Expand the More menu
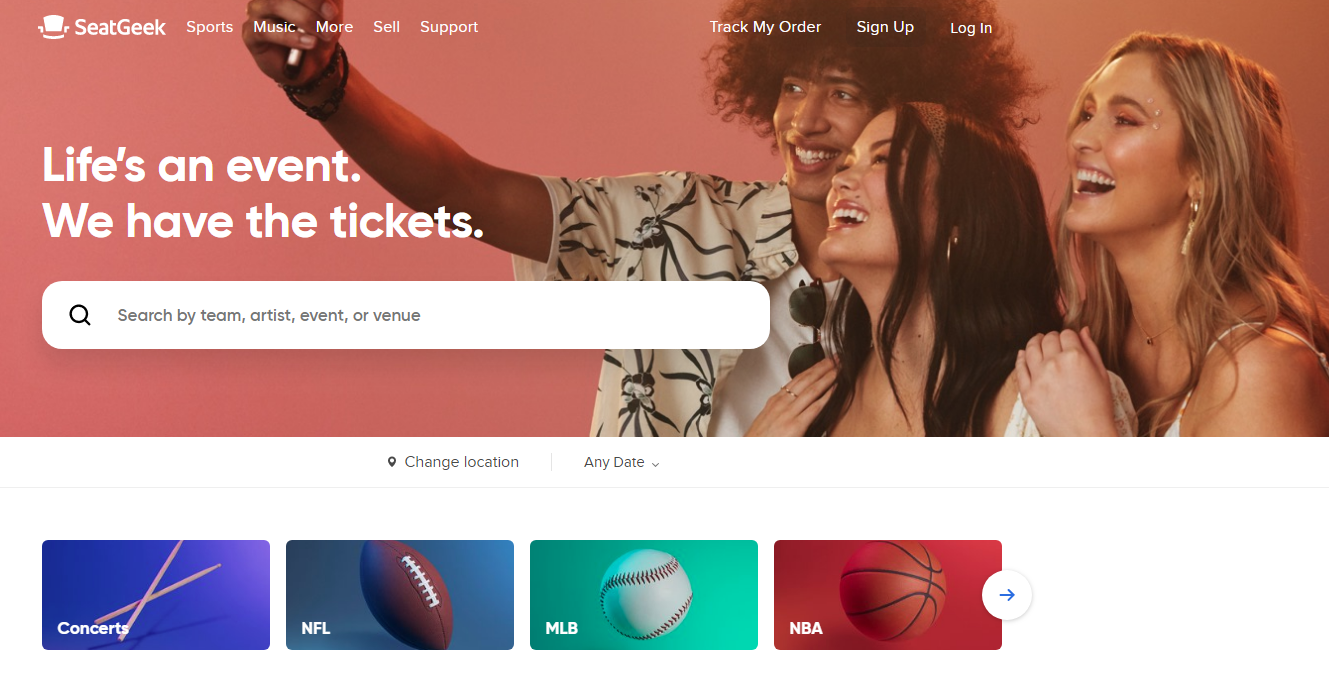The height and width of the screenshot is (678, 1329). point(334,27)
